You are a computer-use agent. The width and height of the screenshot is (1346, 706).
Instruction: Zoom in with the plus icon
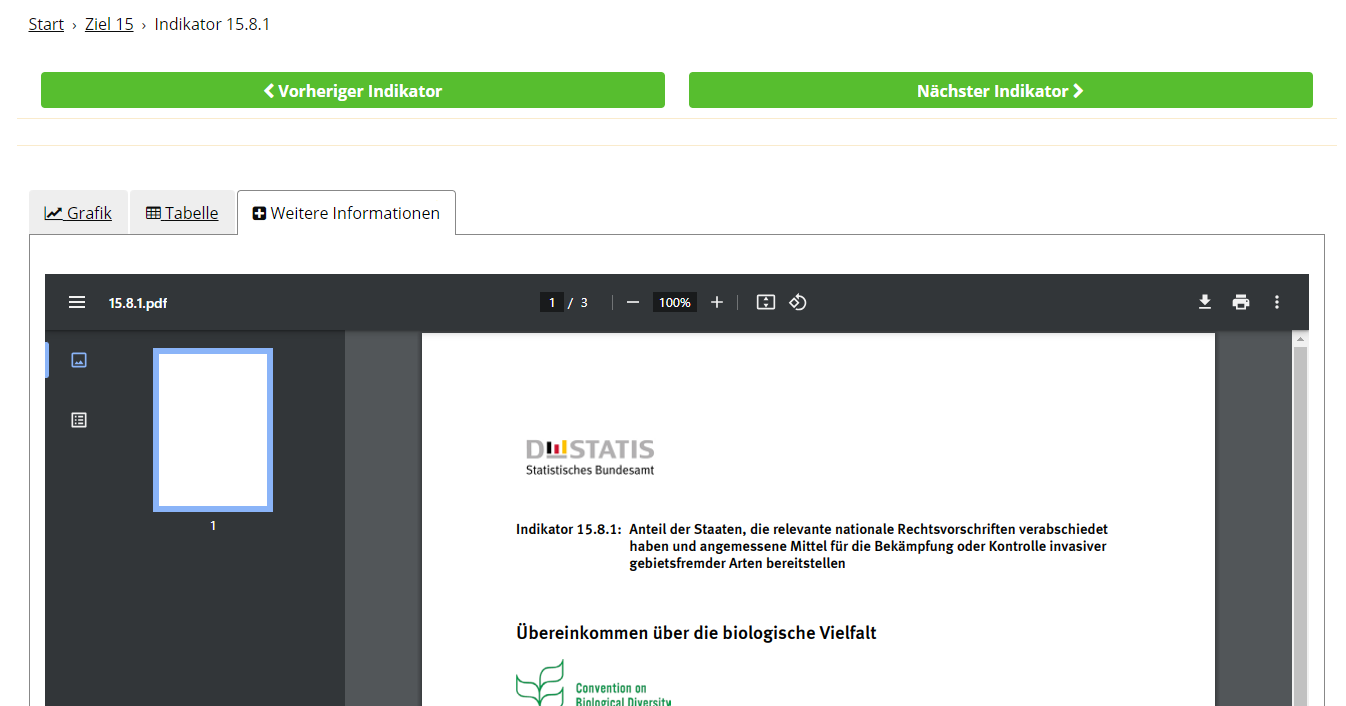click(716, 302)
